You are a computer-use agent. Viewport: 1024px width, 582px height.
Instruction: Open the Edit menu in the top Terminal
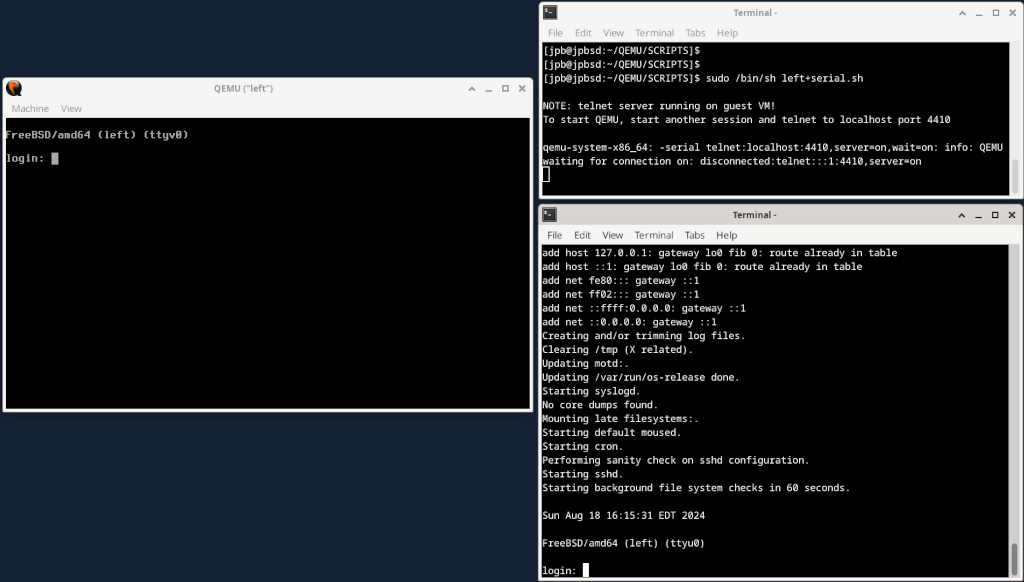coord(583,32)
